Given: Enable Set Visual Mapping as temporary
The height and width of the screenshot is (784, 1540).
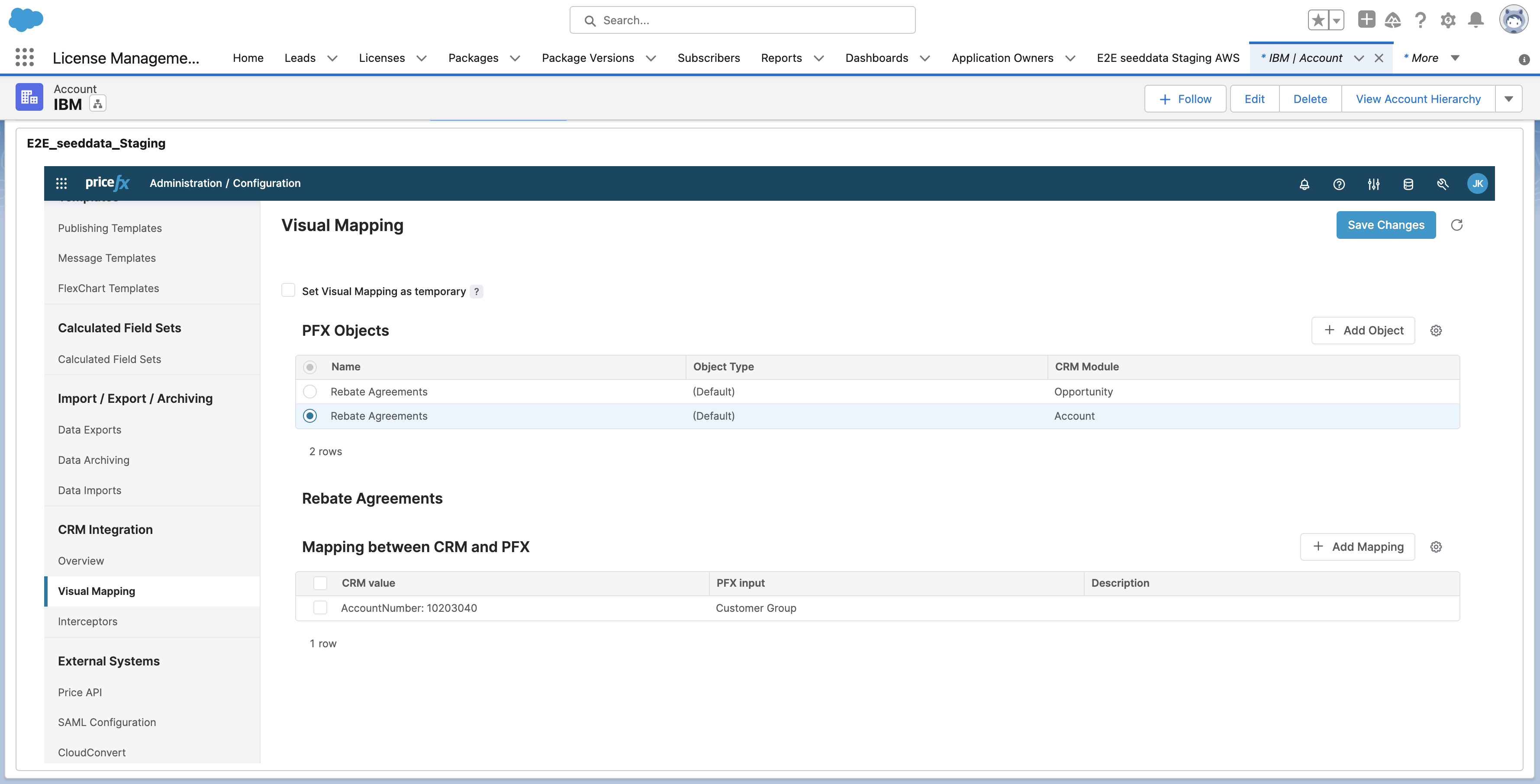Looking at the screenshot, I should pos(288,290).
